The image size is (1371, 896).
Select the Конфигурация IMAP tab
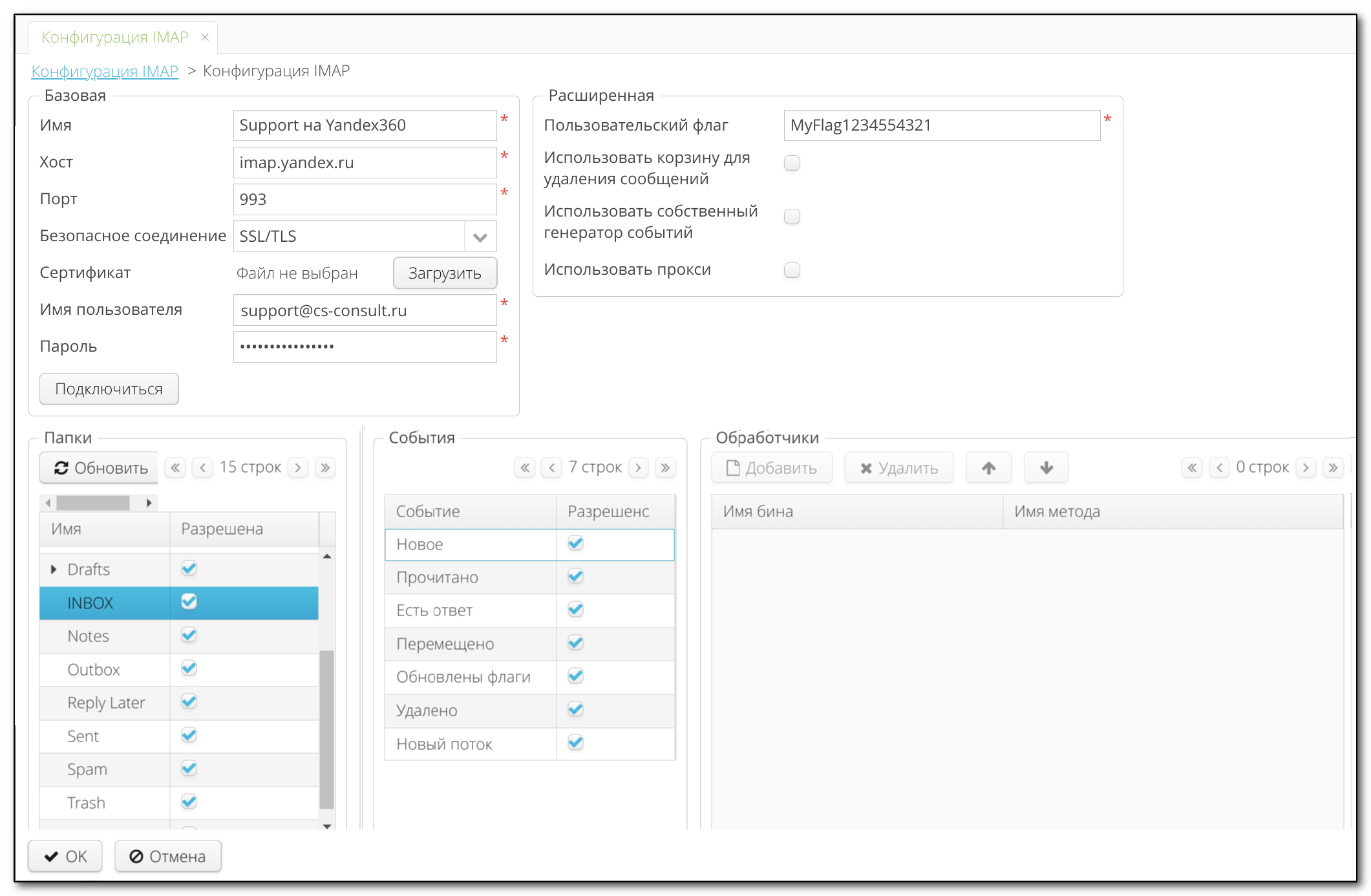(115, 37)
